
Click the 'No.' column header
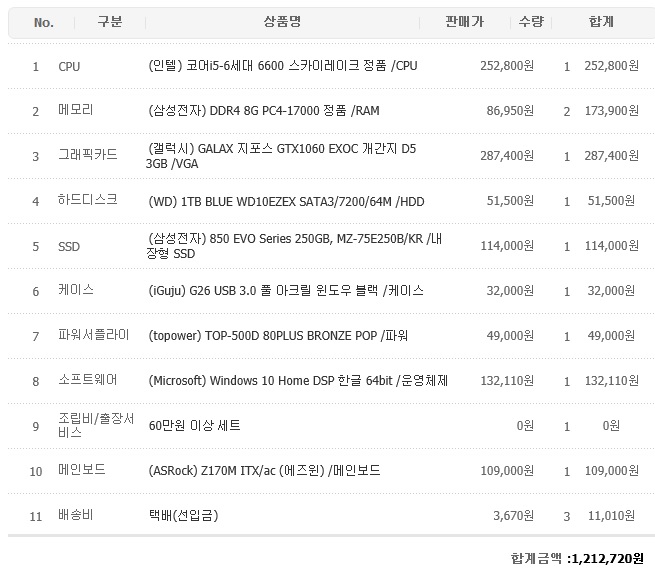(44, 23)
